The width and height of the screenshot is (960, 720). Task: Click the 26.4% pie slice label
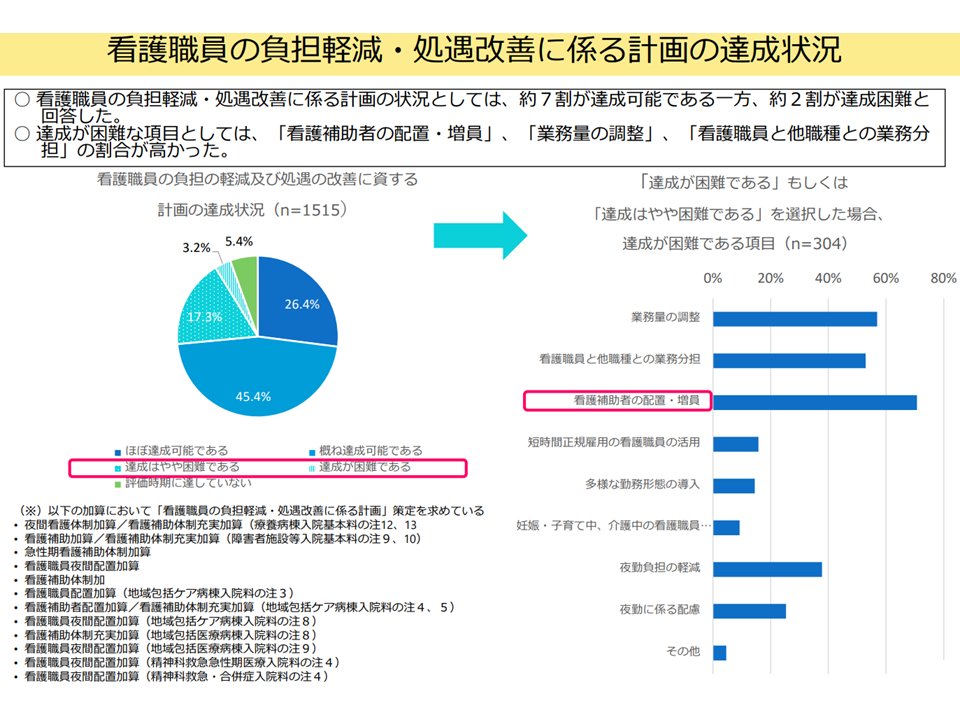302,304
